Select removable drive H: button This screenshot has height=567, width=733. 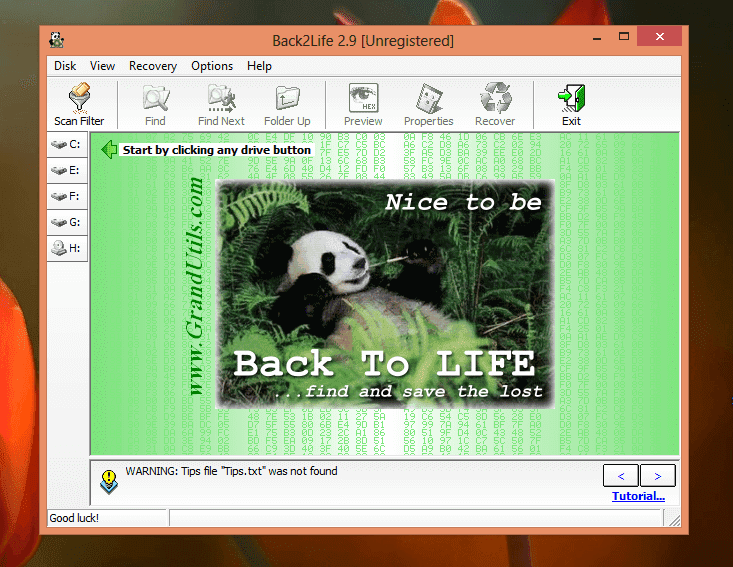pyautogui.click(x=67, y=248)
